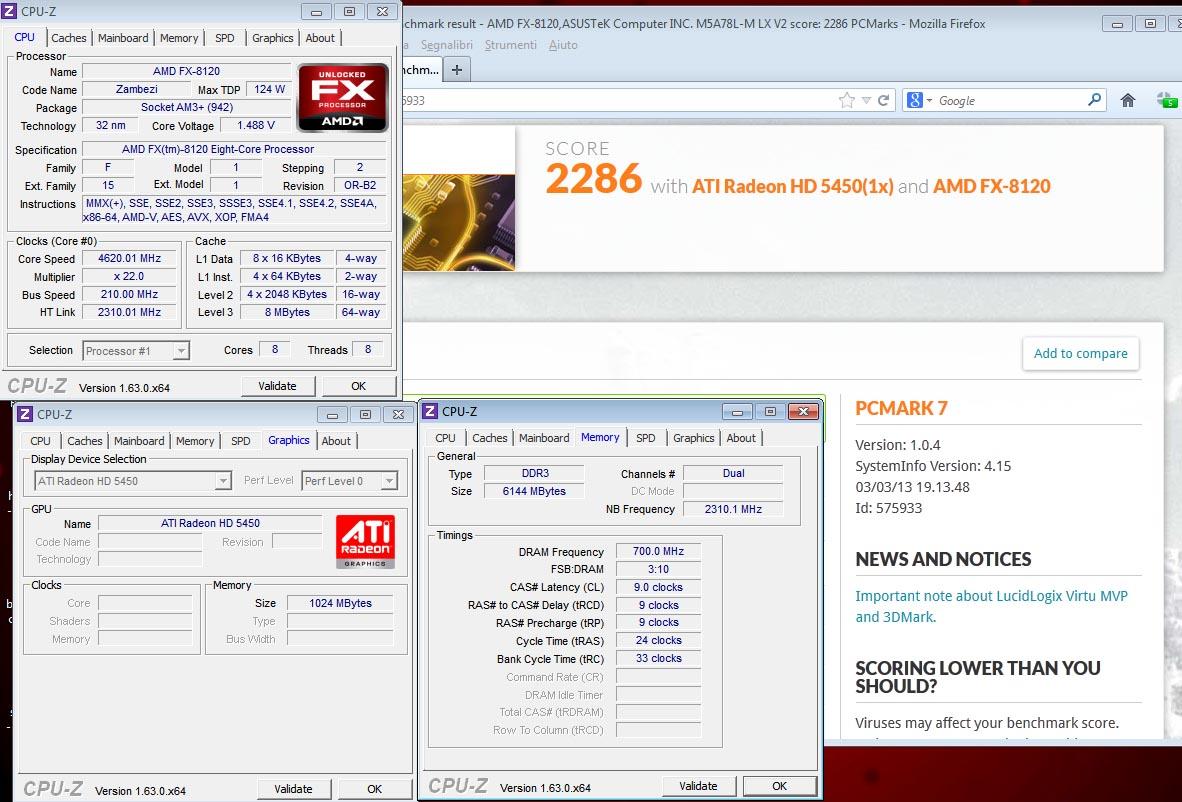Screen dimensions: 1182x802
Task: Click CPU-Z icon in Graphics window title
Action: pos(25,414)
